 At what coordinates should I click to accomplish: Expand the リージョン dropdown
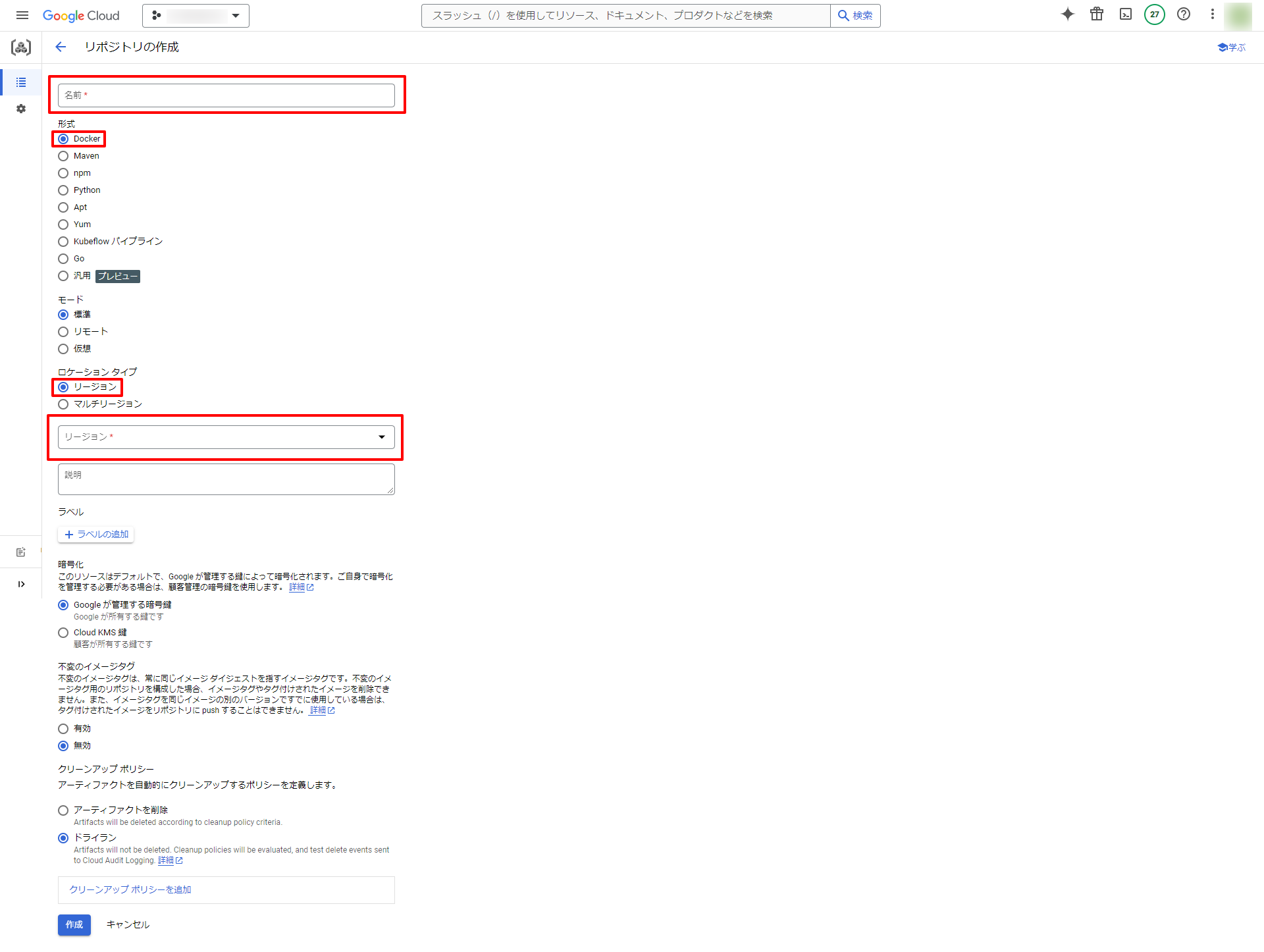point(226,437)
